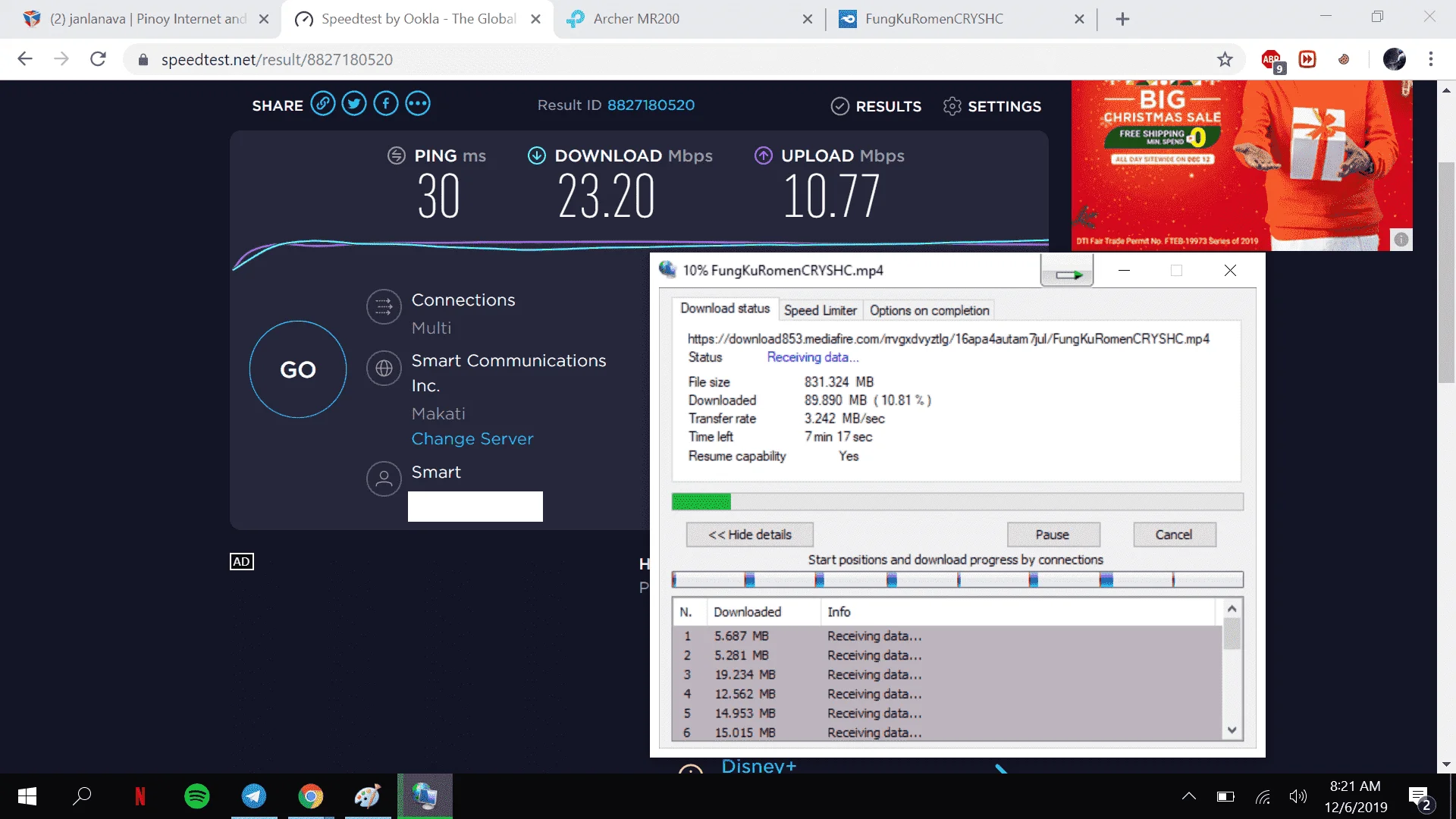Click the mediafire download URL text
1456x819 pixels.
[x=949, y=339]
